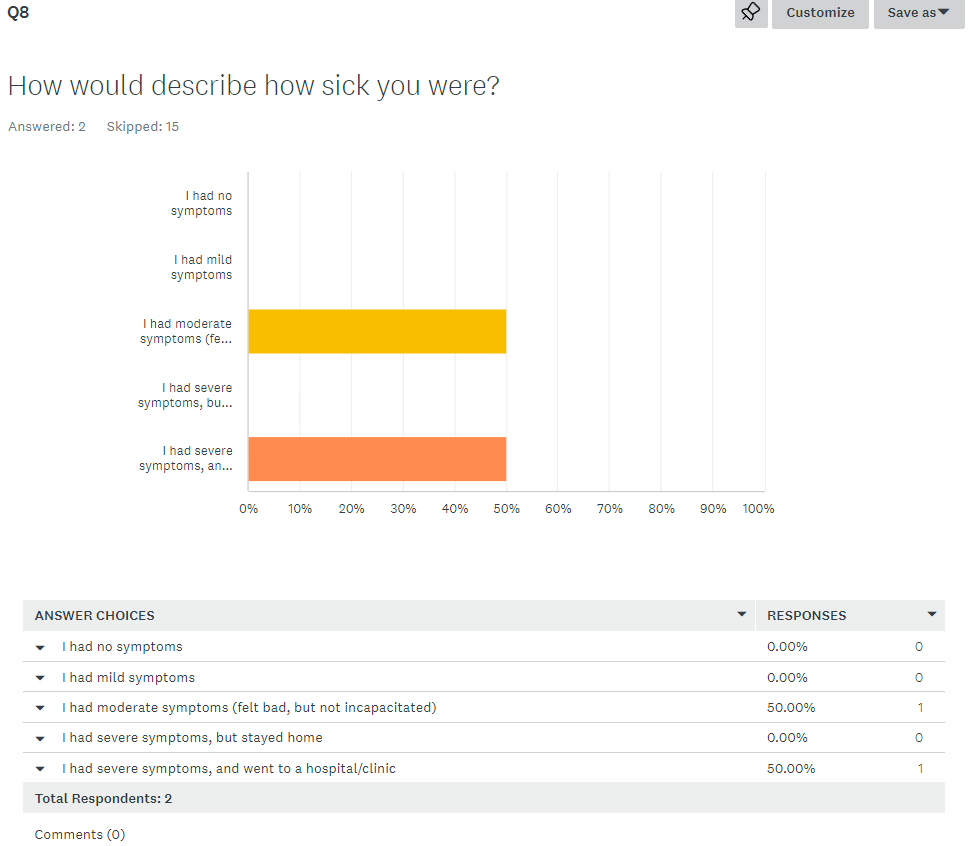This screenshot has width=968, height=846.
Task: Click response count 1 for hospital/clinic
Action: click(919, 769)
